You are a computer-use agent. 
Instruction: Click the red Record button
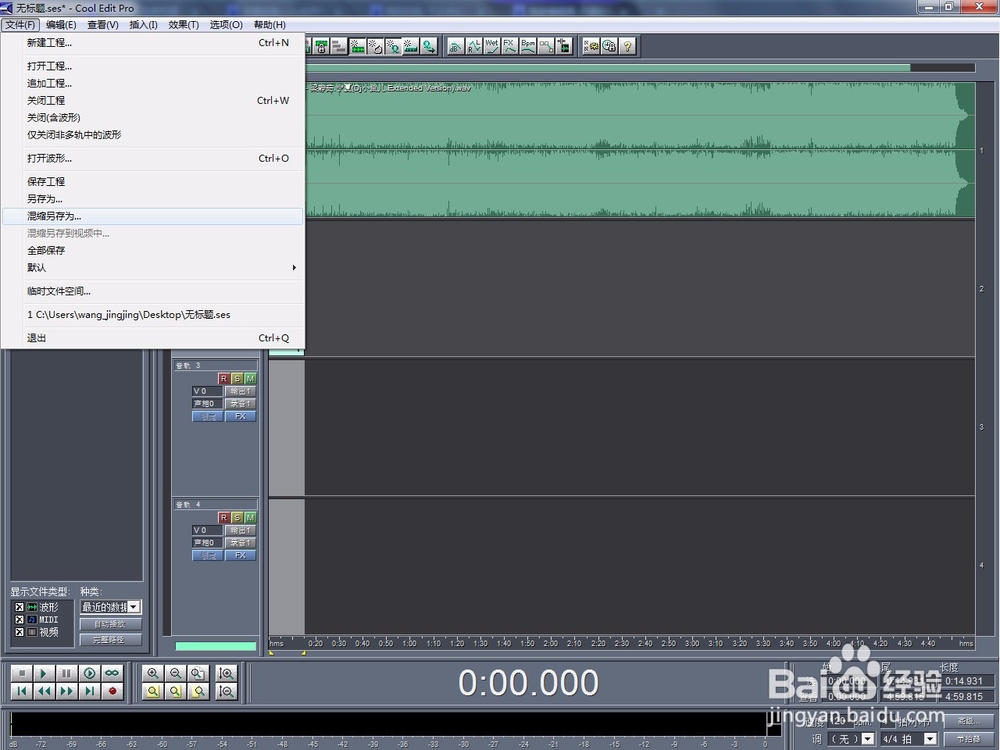pos(113,691)
